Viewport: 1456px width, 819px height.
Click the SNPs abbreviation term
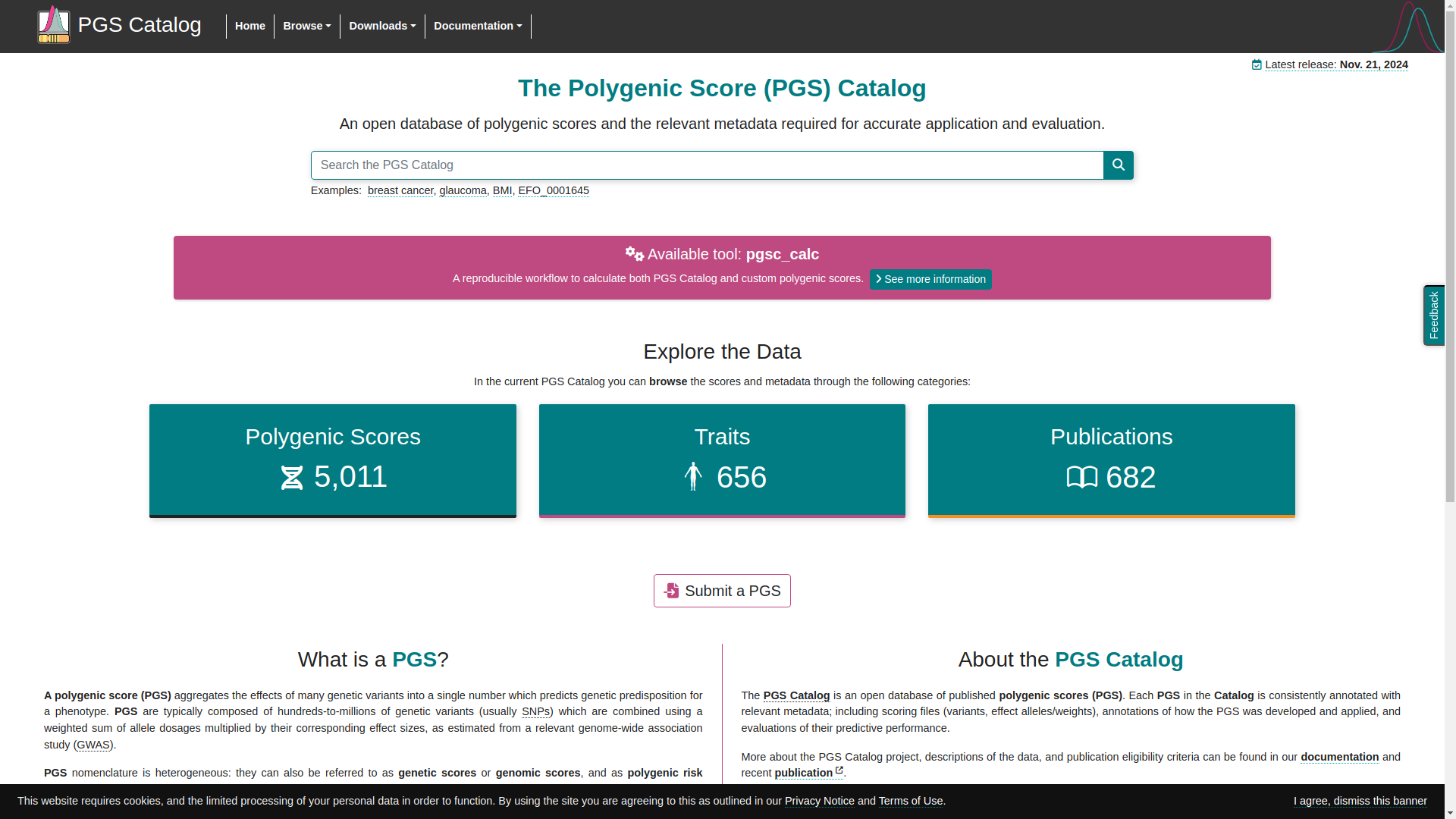click(535, 712)
